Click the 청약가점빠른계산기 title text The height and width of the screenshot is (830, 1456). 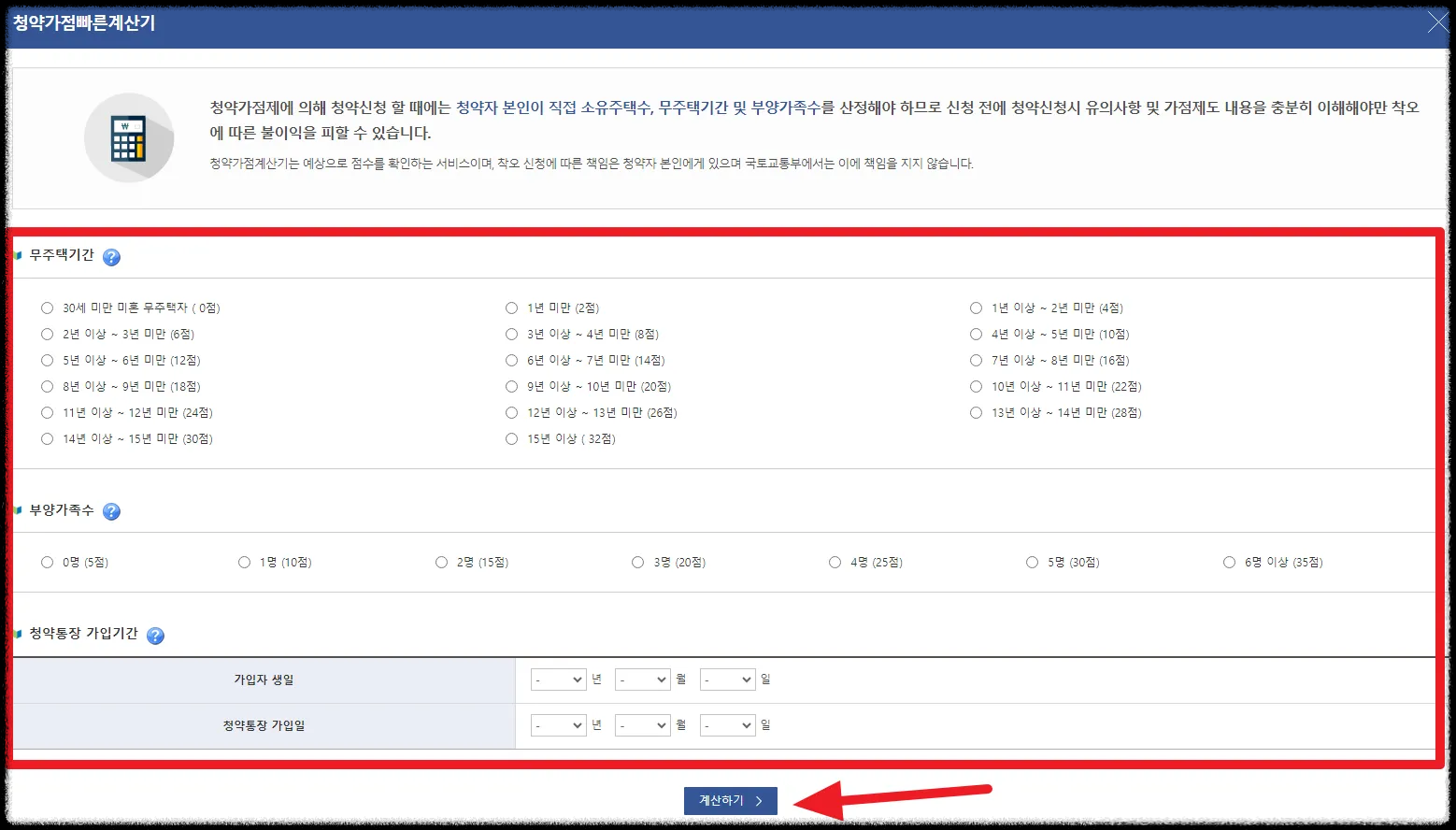tap(84, 23)
